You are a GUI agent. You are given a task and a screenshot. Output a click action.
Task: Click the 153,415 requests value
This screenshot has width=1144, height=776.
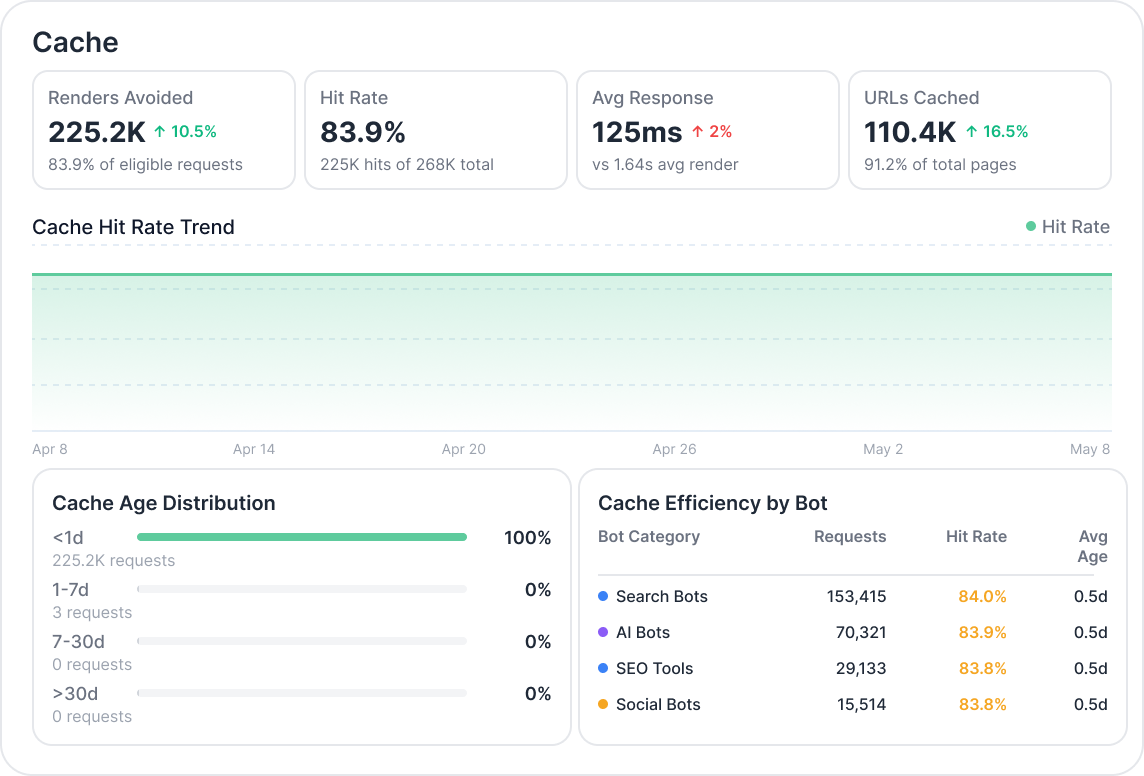857,597
